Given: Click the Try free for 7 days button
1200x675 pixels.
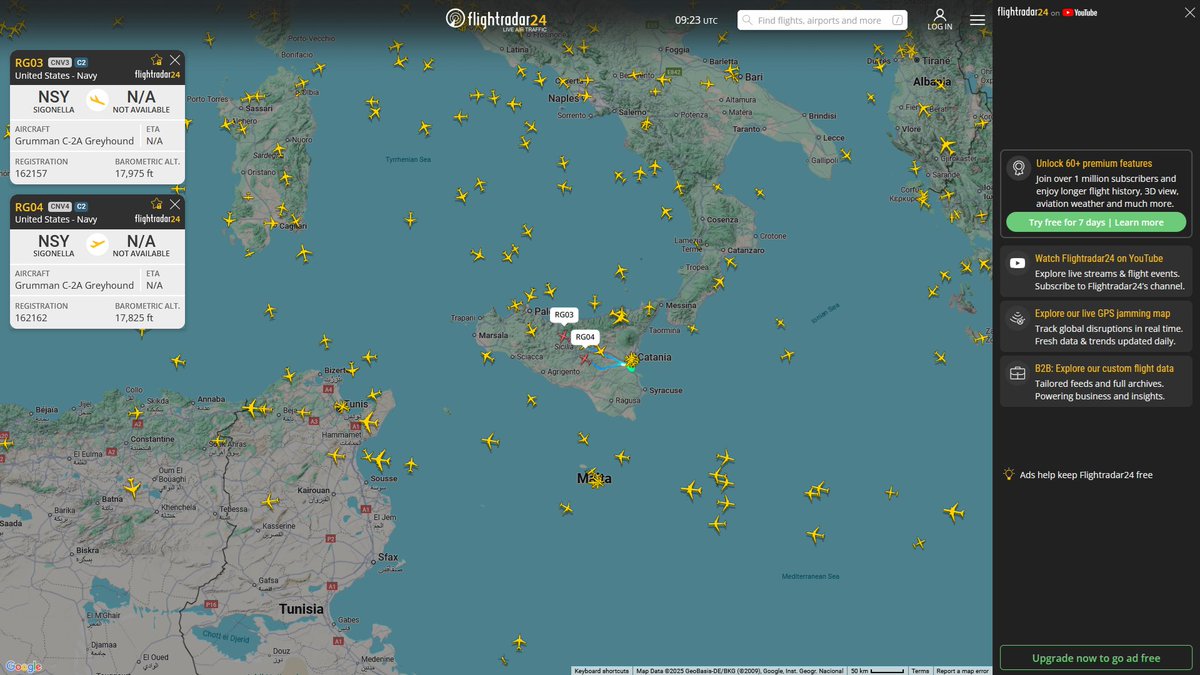Looking at the screenshot, I should (1096, 222).
